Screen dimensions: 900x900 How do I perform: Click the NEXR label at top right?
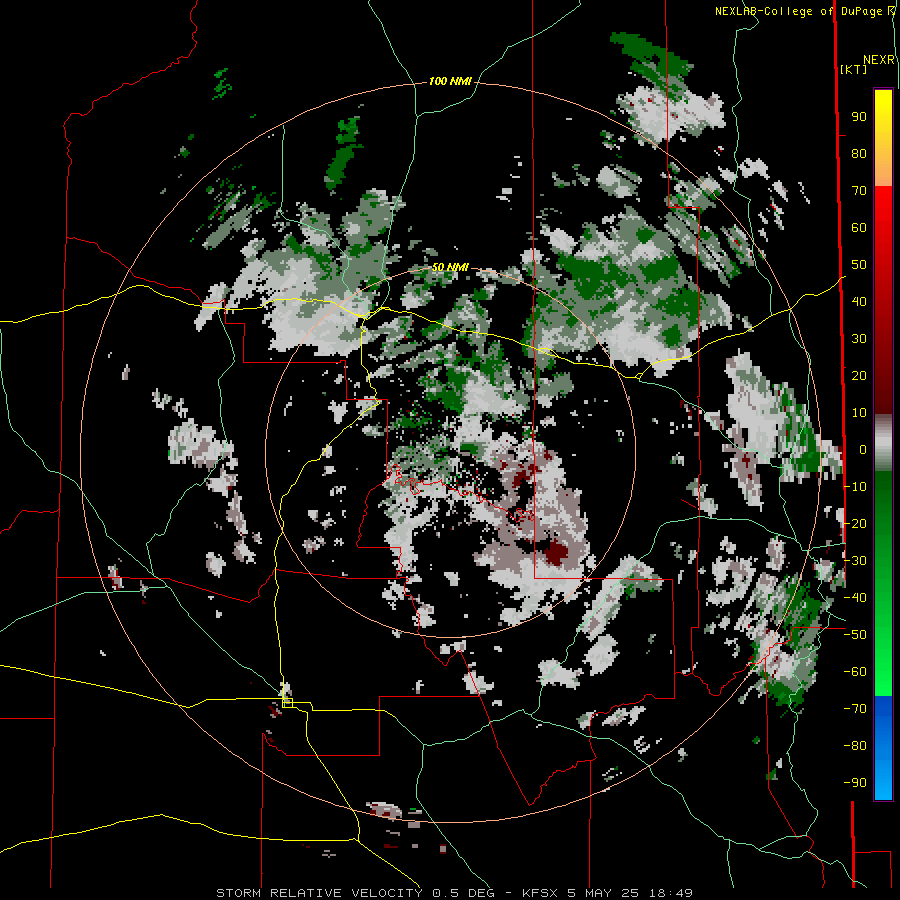pyautogui.click(x=878, y=60)
